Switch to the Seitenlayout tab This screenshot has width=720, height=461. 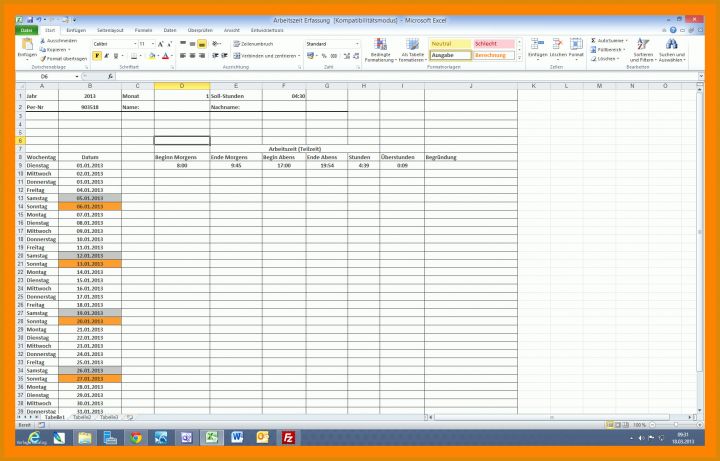click(110, 30)
